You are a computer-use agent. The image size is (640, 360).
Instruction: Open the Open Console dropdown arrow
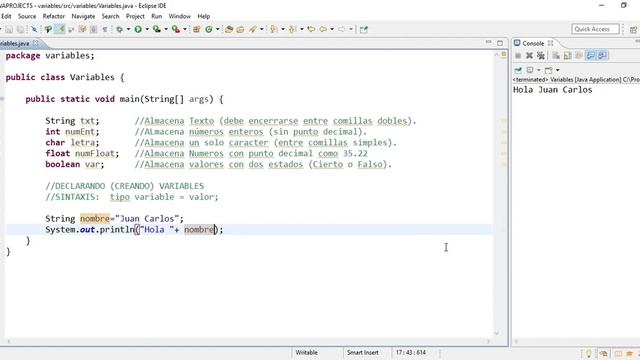tap(558, 70)
